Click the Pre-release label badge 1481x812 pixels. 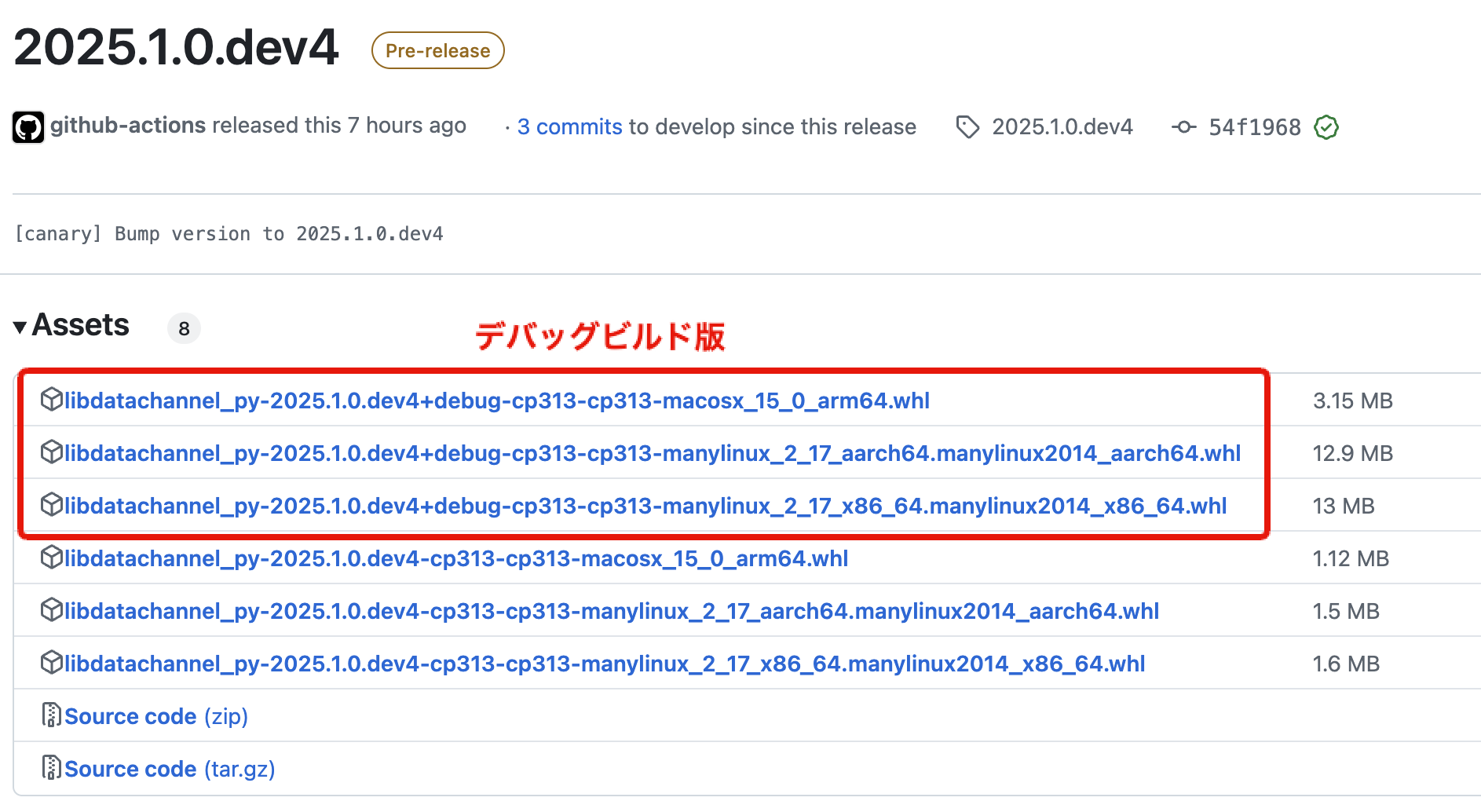click(x=437, y=51)
